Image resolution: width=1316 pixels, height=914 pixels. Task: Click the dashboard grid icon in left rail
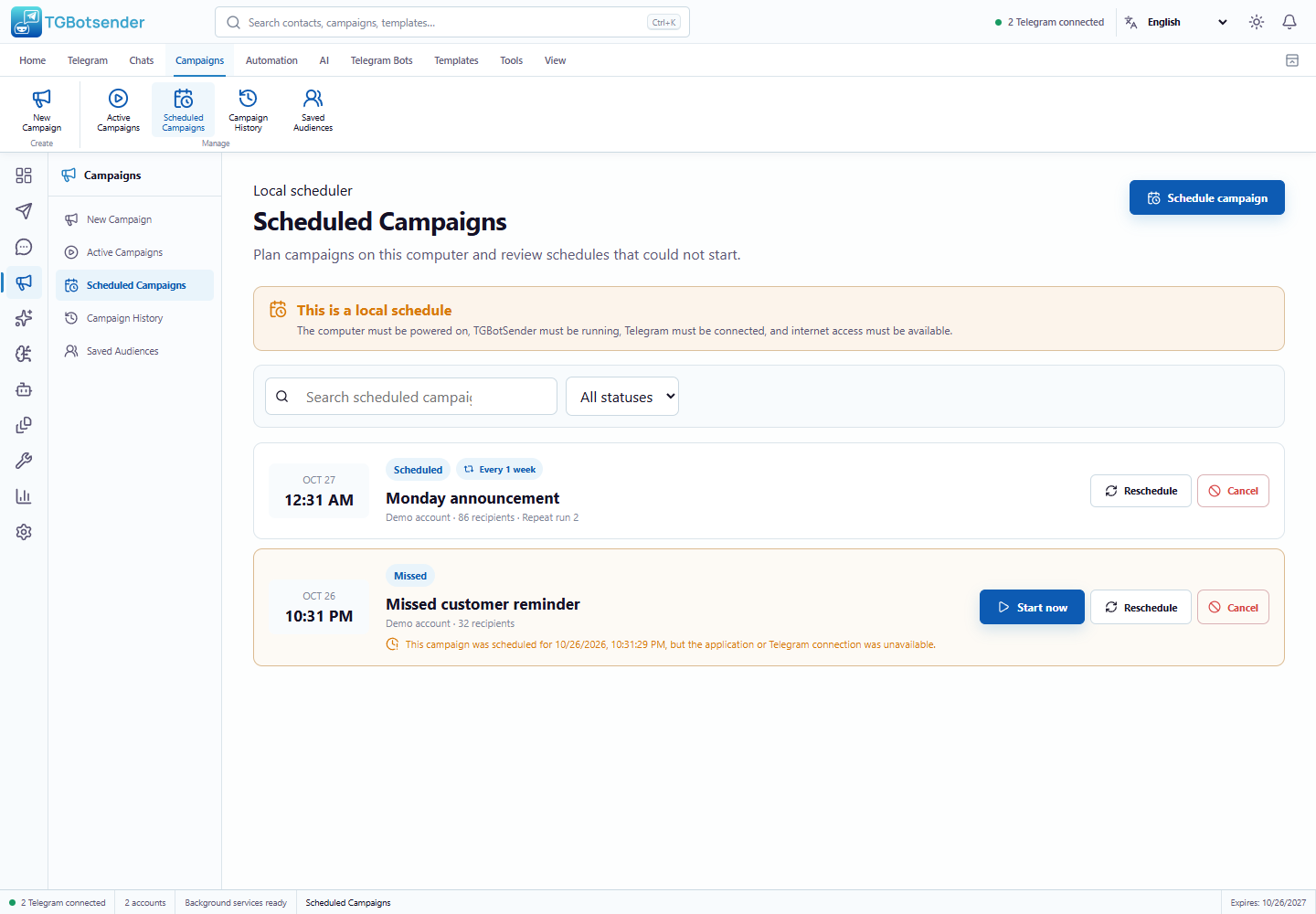coord(24,175)
